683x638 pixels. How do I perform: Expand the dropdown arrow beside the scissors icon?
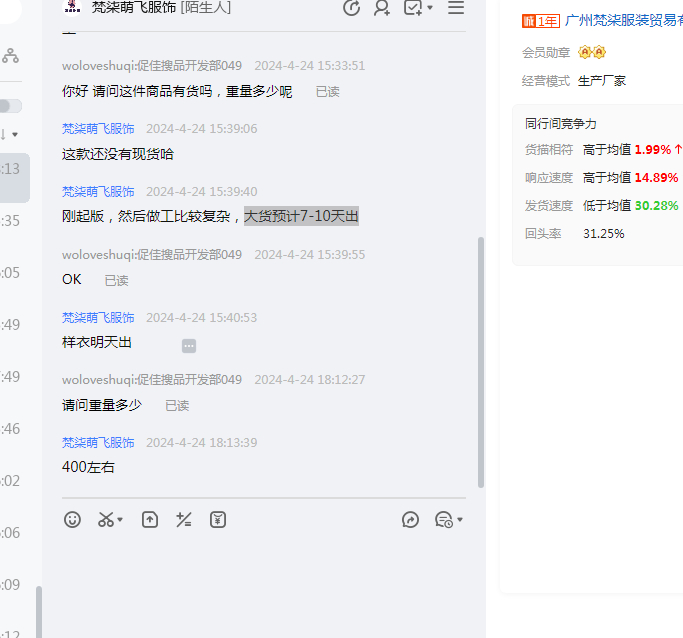click(x=121, y=520)
